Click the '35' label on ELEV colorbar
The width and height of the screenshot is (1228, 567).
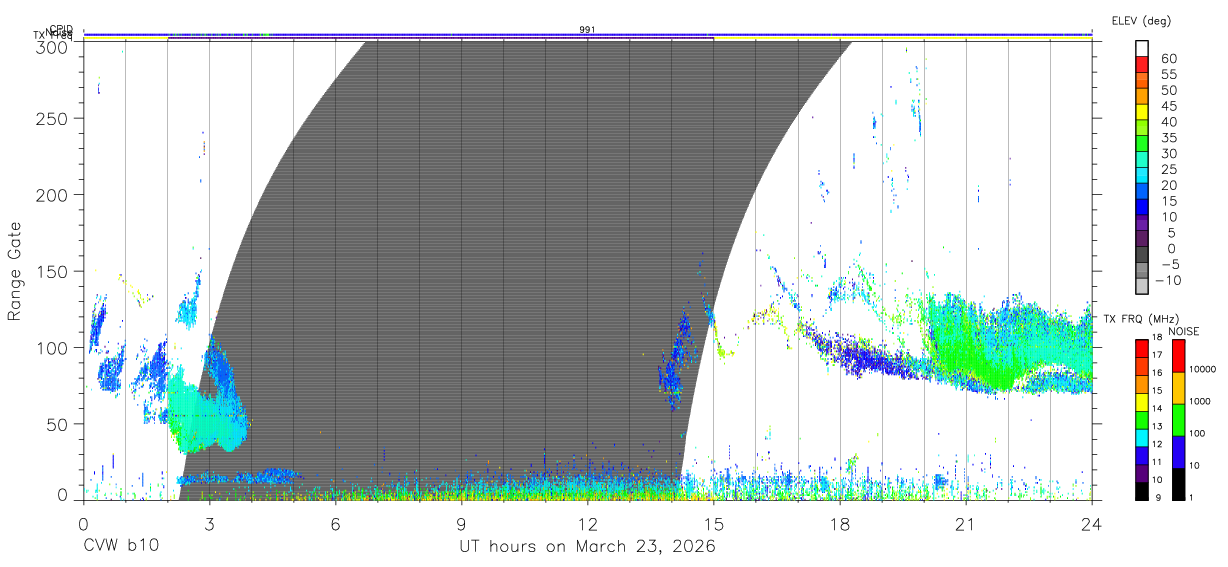[x=1168, y=138]
